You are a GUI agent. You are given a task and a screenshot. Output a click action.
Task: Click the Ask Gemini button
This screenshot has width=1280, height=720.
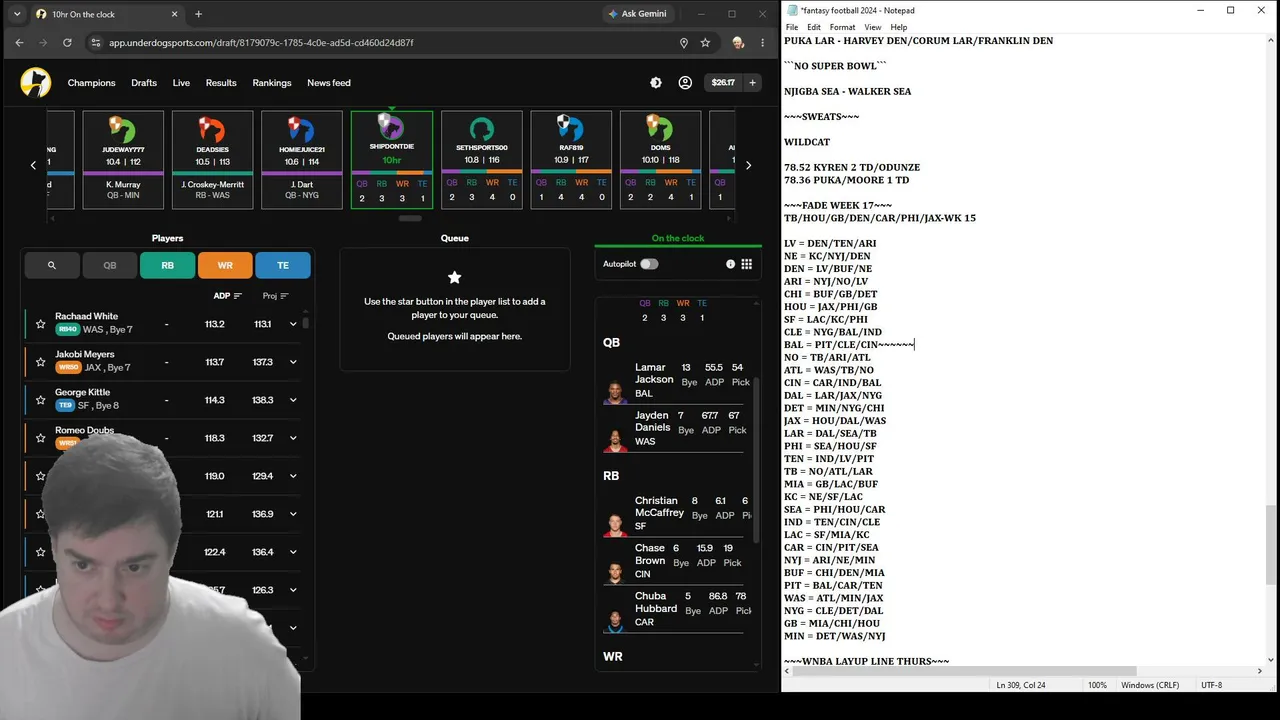(637, 14)
